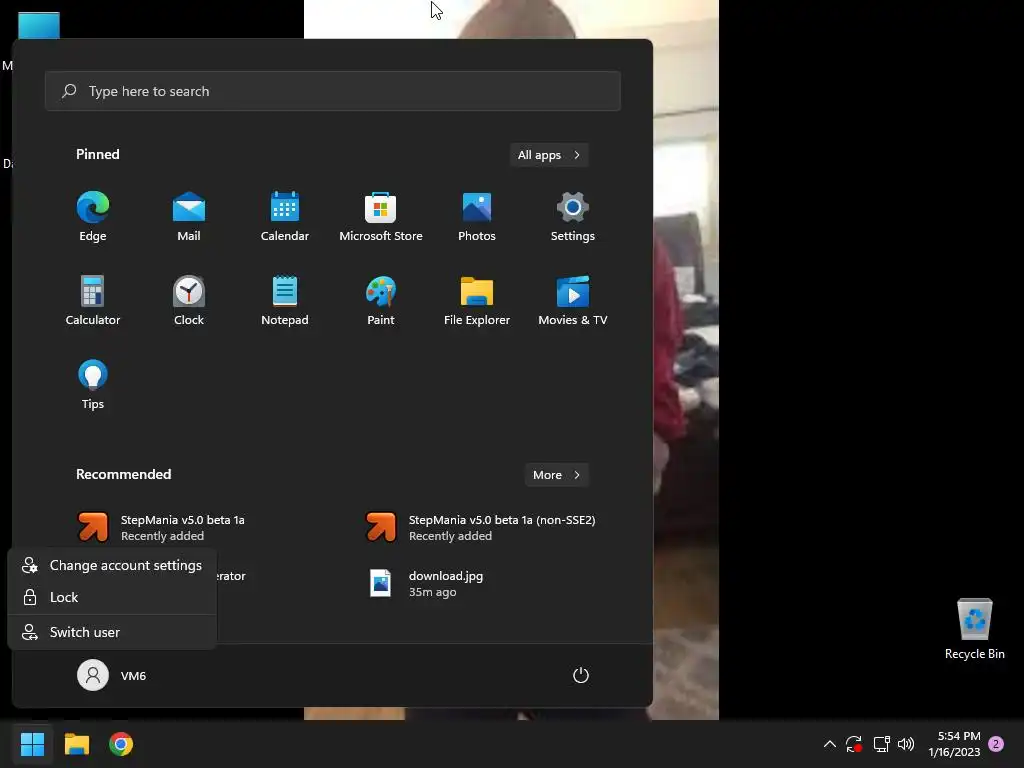
Task: Click the volume icon in system tray
Action: [906, 744]
